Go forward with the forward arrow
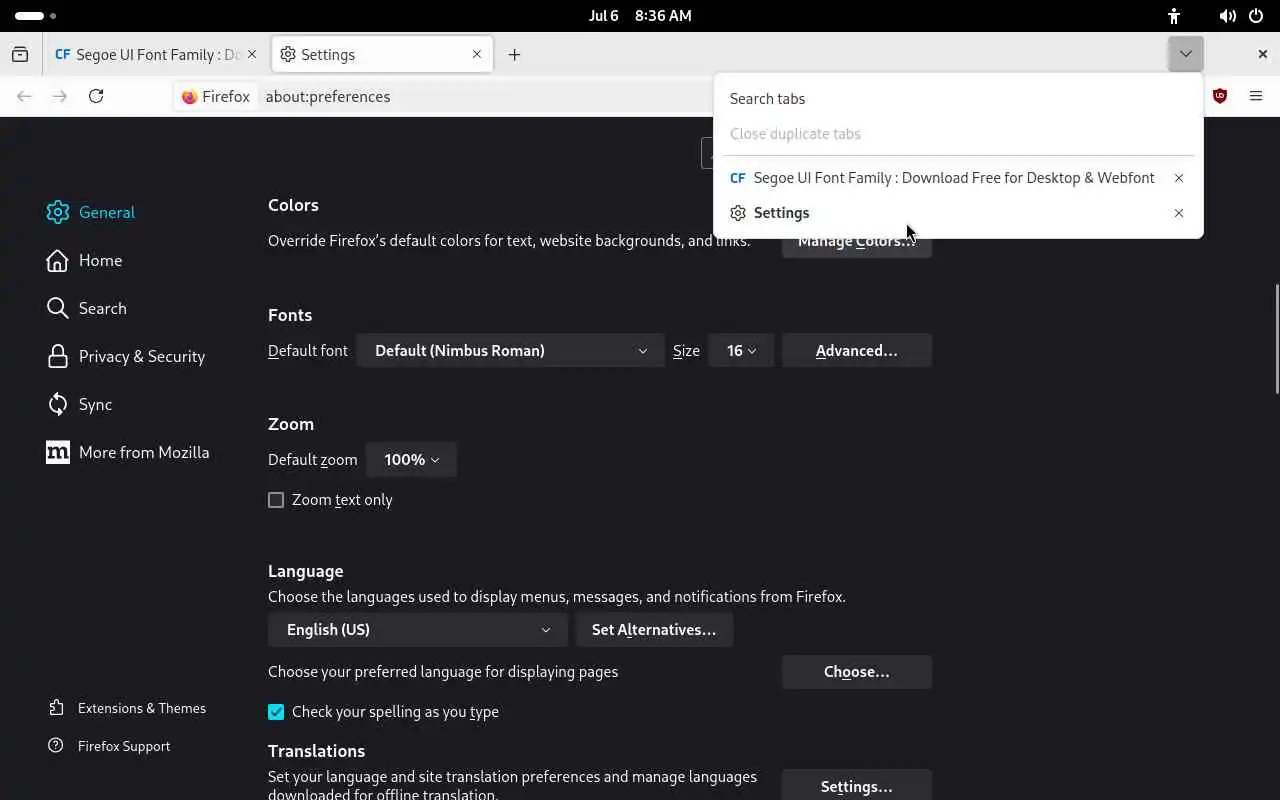1280x800 pixels. tap(60, 96)
